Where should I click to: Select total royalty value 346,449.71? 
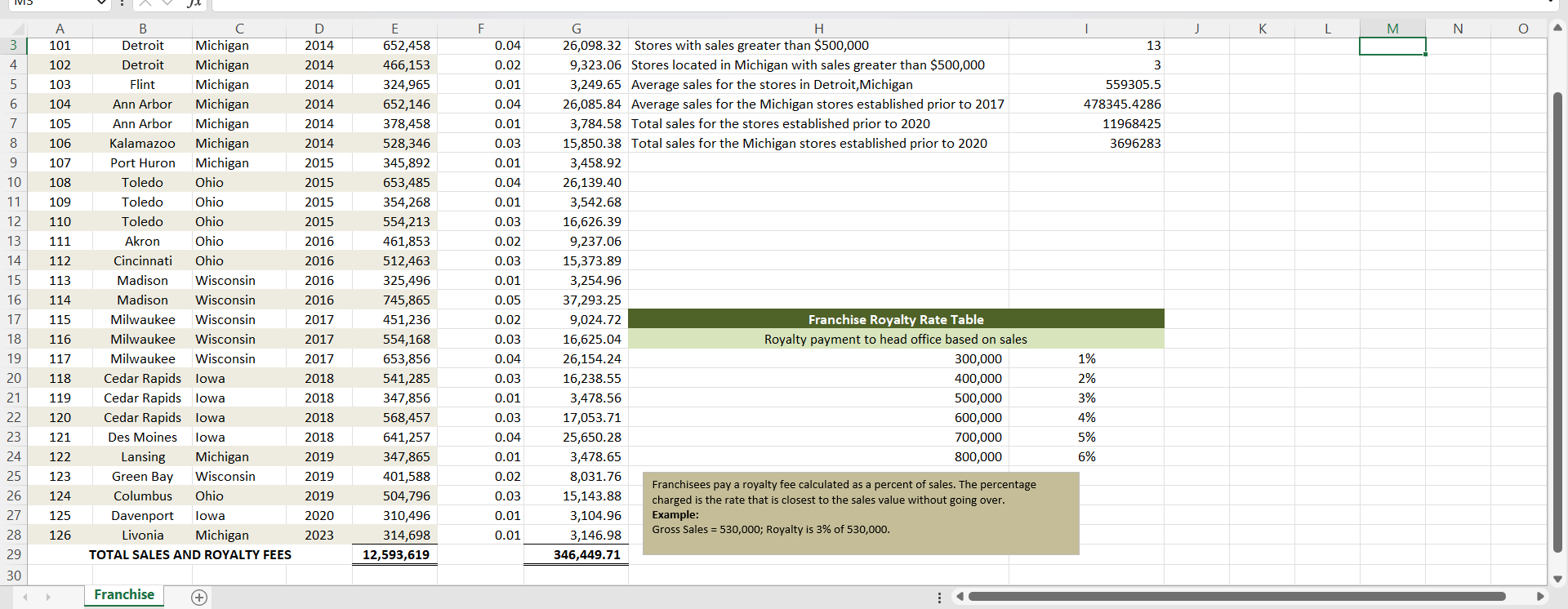point(576,555)
